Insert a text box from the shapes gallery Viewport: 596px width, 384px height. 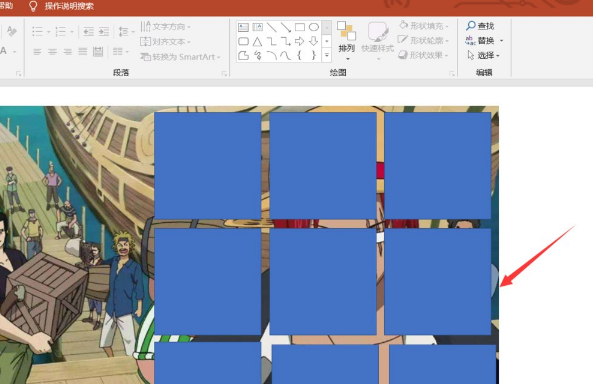[x=243, y=27]
